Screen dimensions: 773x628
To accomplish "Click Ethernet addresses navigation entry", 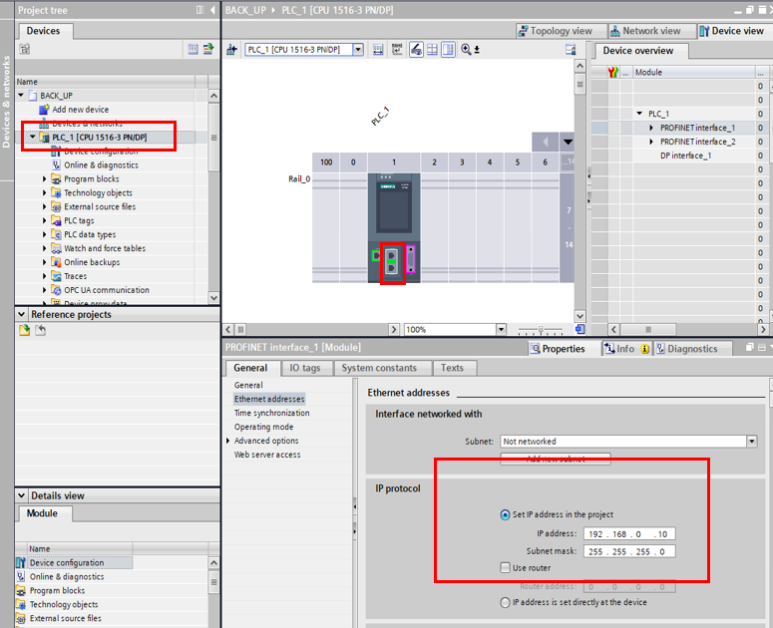I will pos(269,399).
